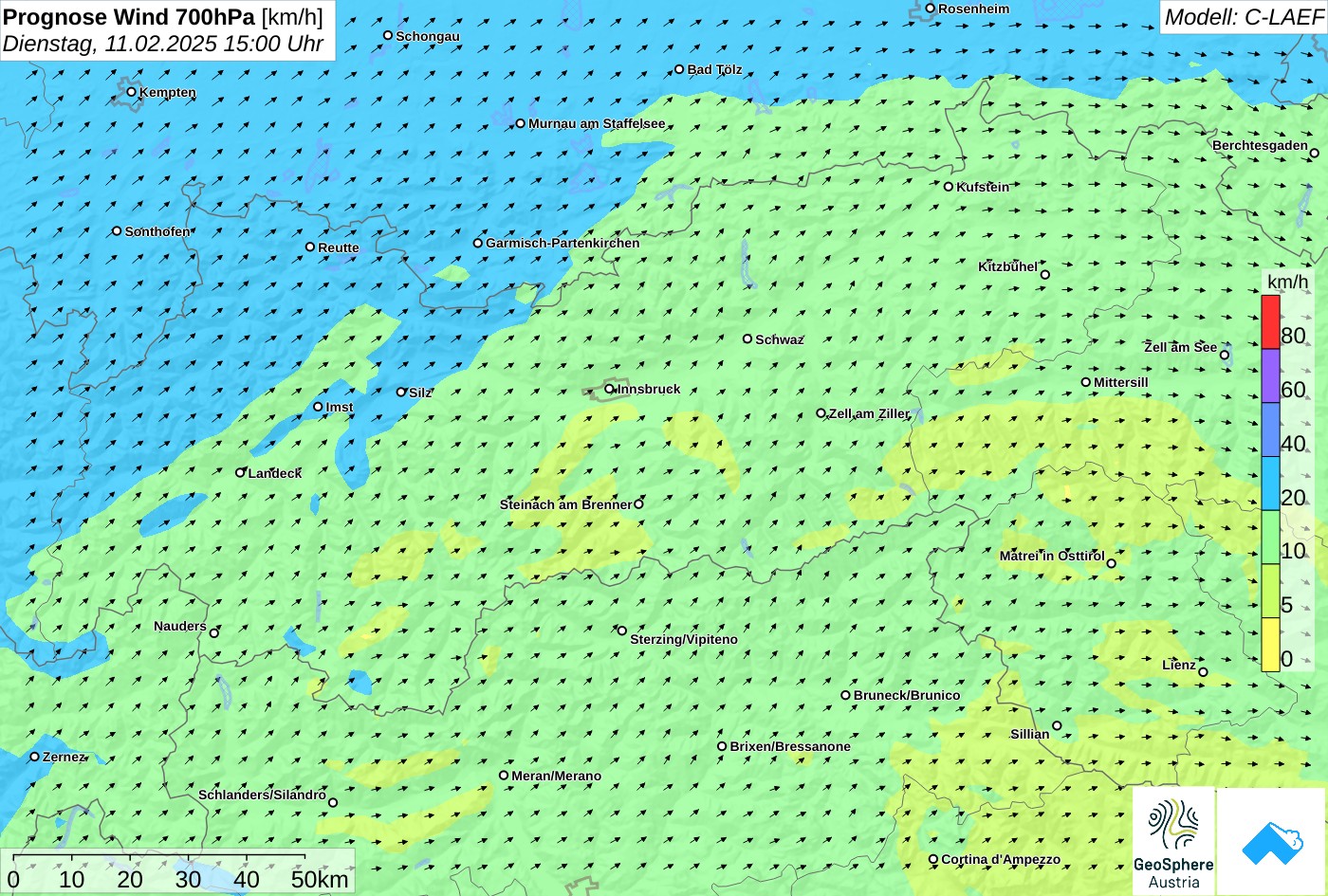Select the Berchtesgaden location dot
Image resolution: width=1328 pixels, height=896 pixels.
pyautogui.click(x=1315, y=153)
